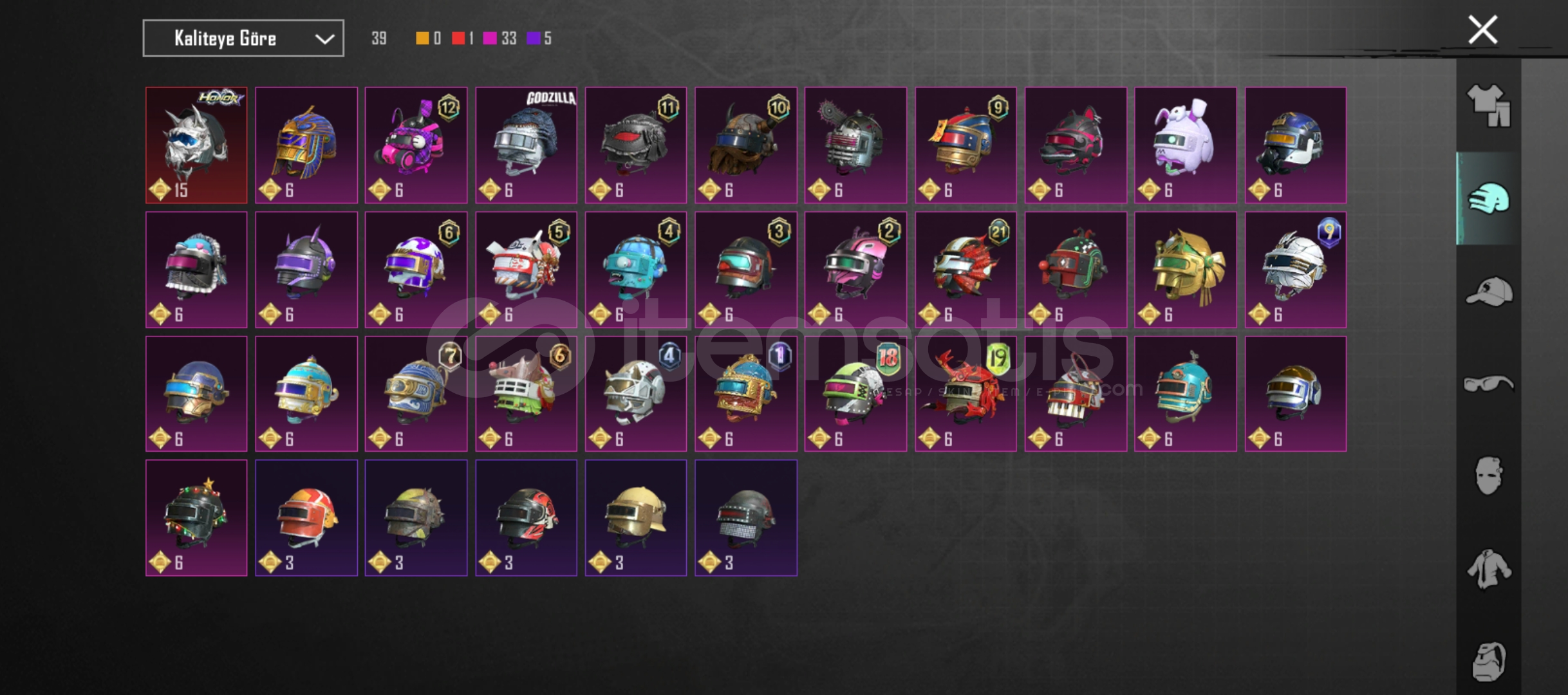The width and height of the screenshot is (1568, 695).
Task: Close the inventory with the X icon
Action: (1482, 30)
